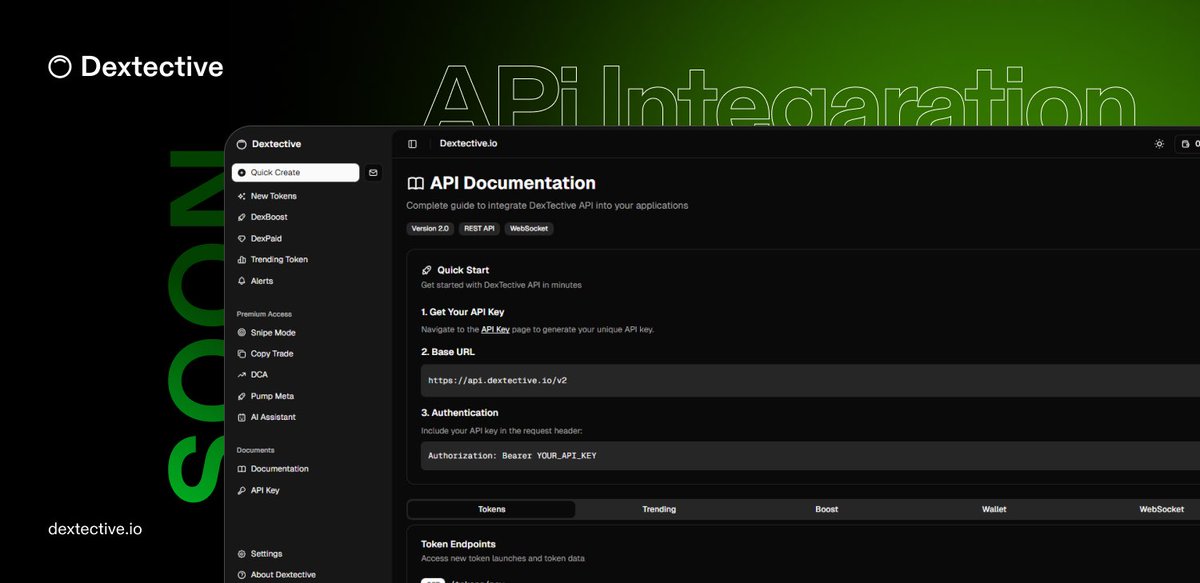Click the wallet counter icon at top right

(1187, 144)
